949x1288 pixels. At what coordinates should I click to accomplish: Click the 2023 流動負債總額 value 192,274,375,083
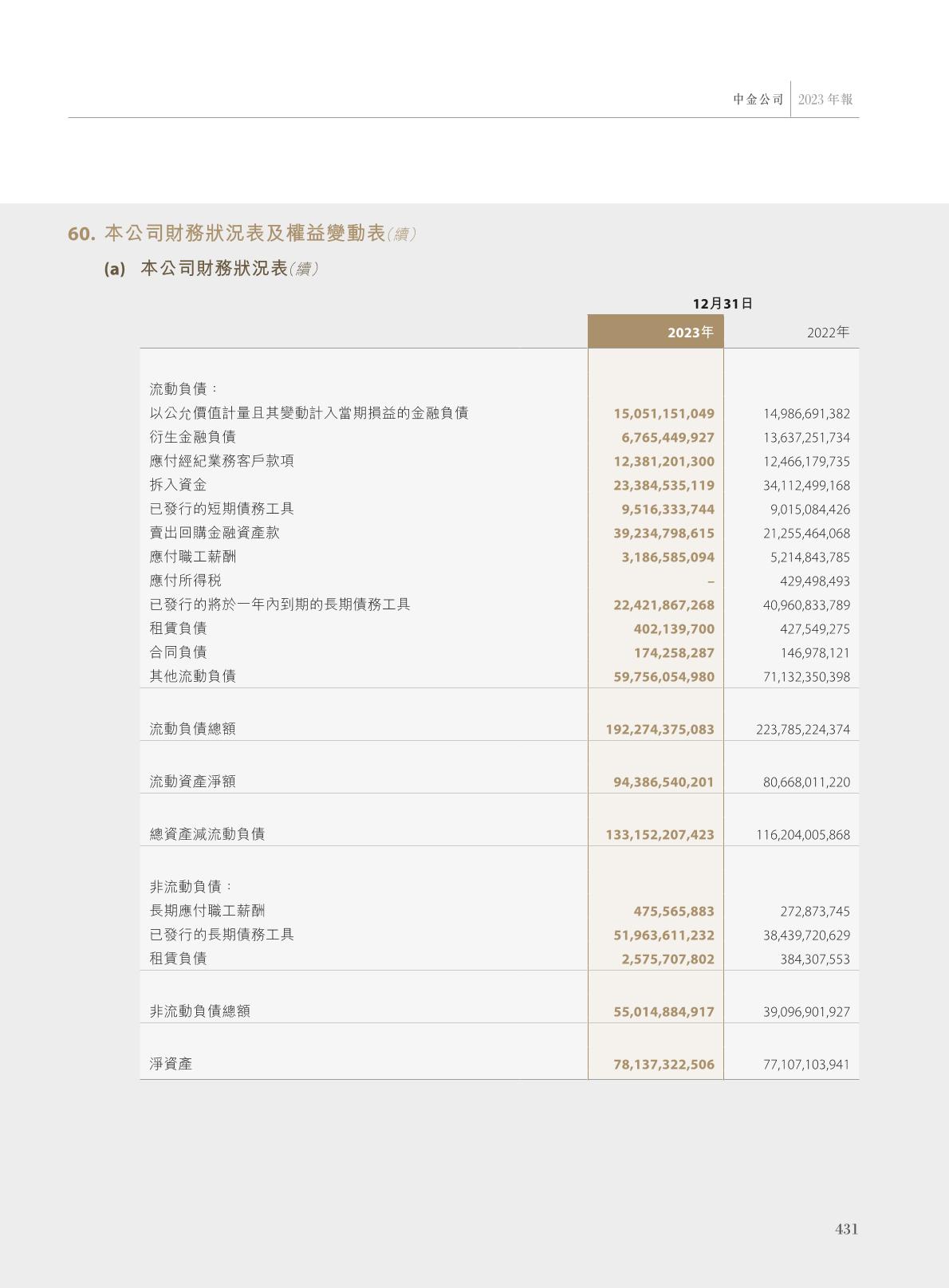(x=660, y=729)
